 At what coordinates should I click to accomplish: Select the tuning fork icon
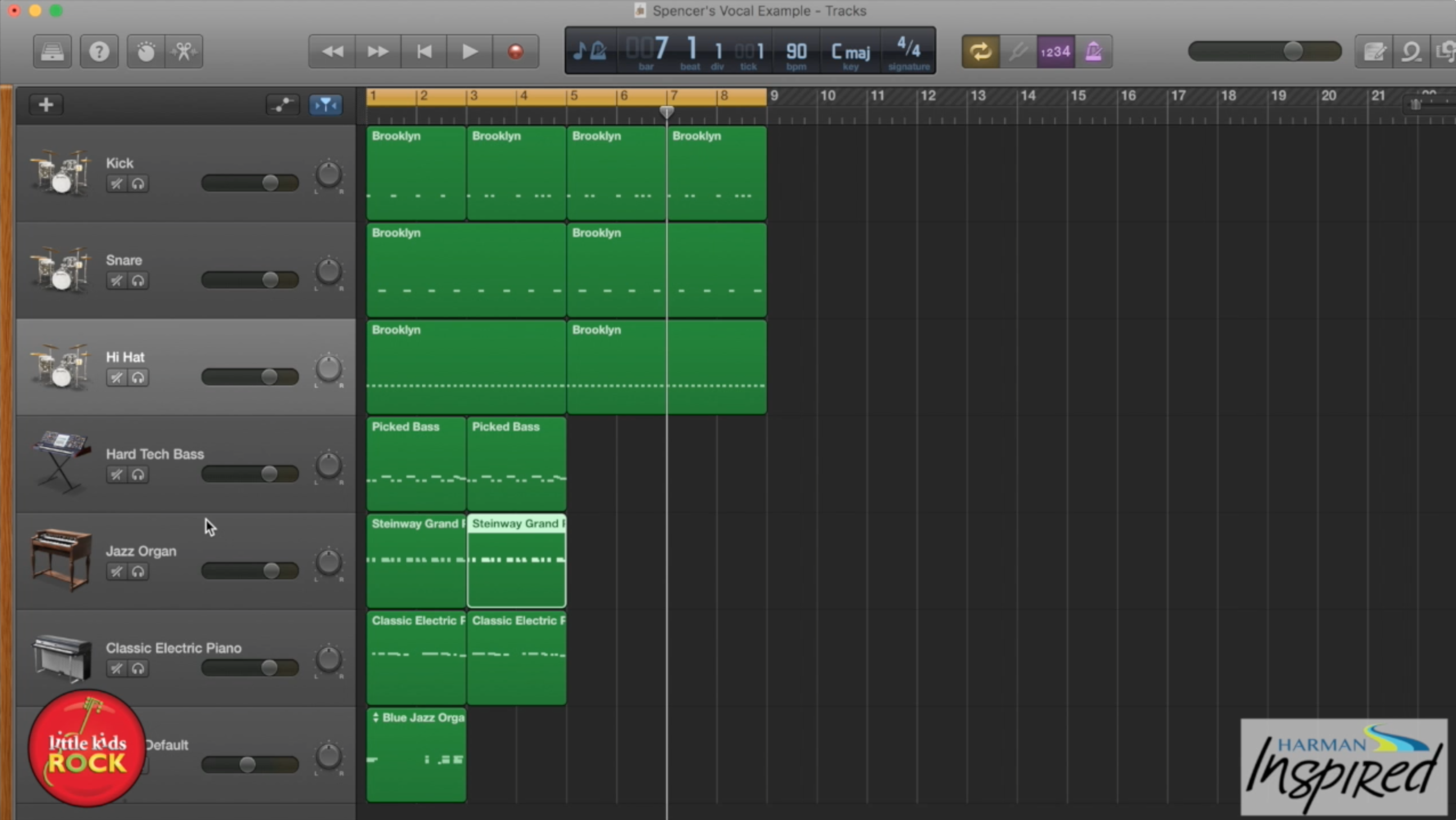pyautogui.click(x=1018, y=51)
